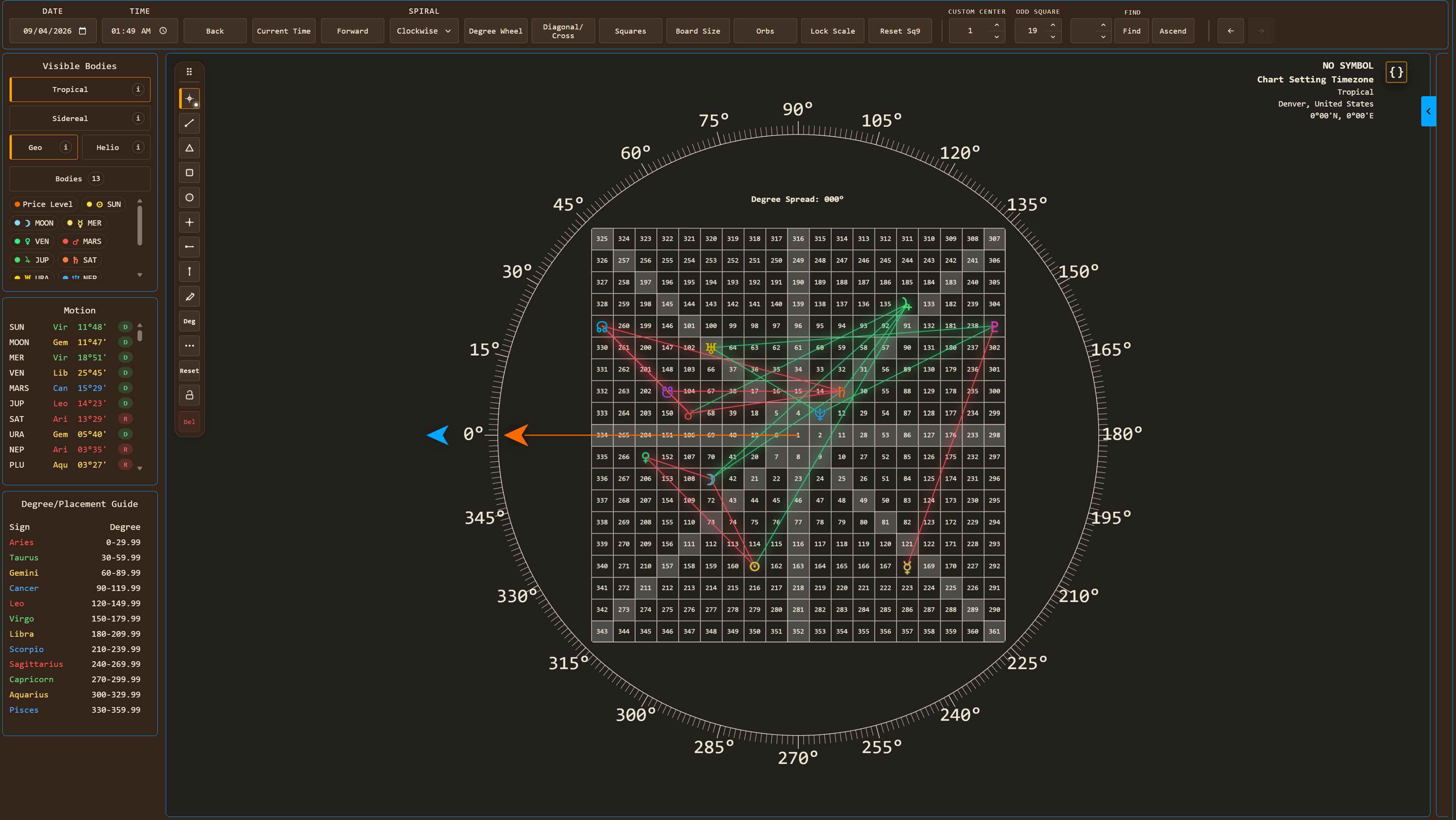Toggle MARS body visibility
1456x820 pixels.
click(x=82, y=242)
